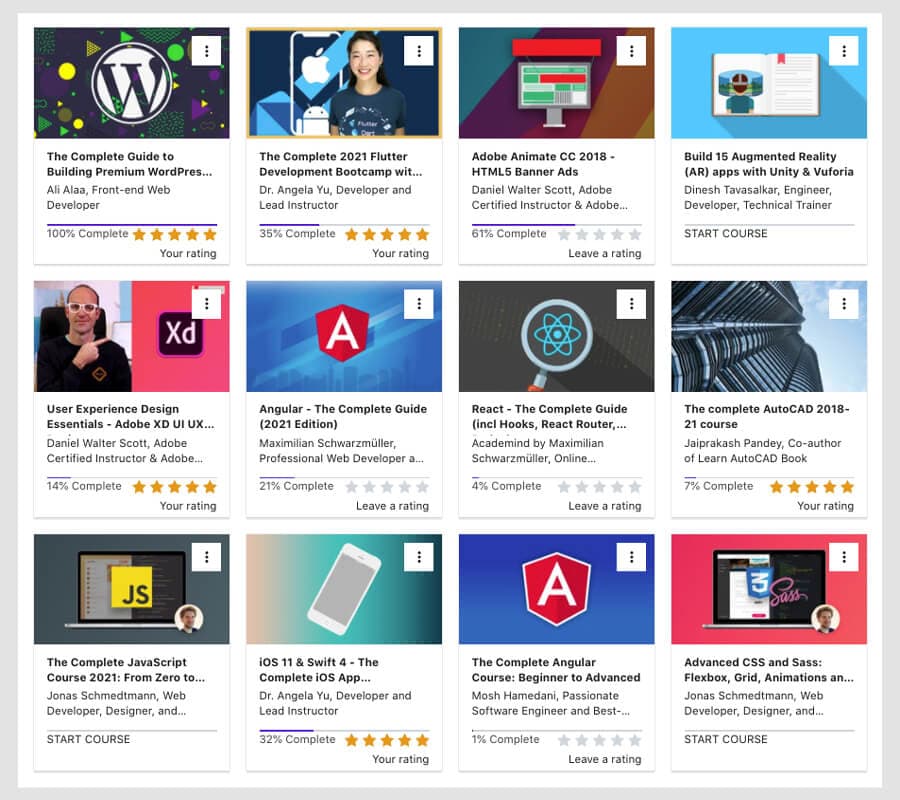Viewport: 900px width, 800px height.
Task: Start the Complete JavaScript Course 2021
Action: (x=88, y=739)
